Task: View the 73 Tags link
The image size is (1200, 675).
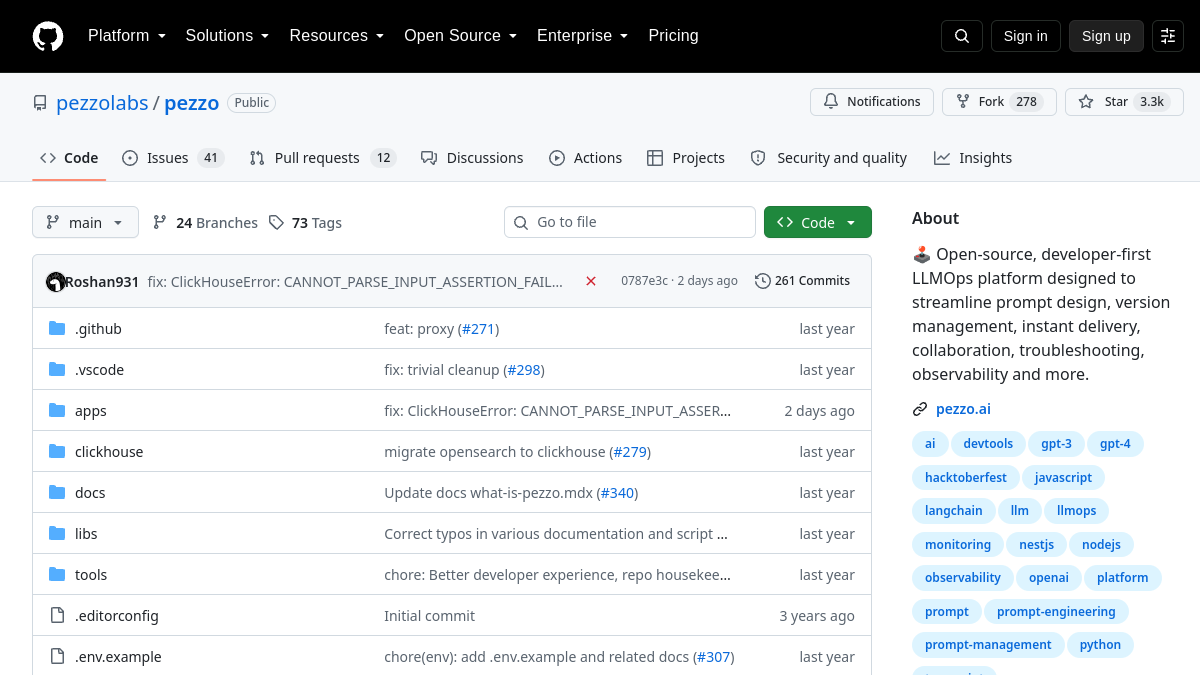Action: 305,223
